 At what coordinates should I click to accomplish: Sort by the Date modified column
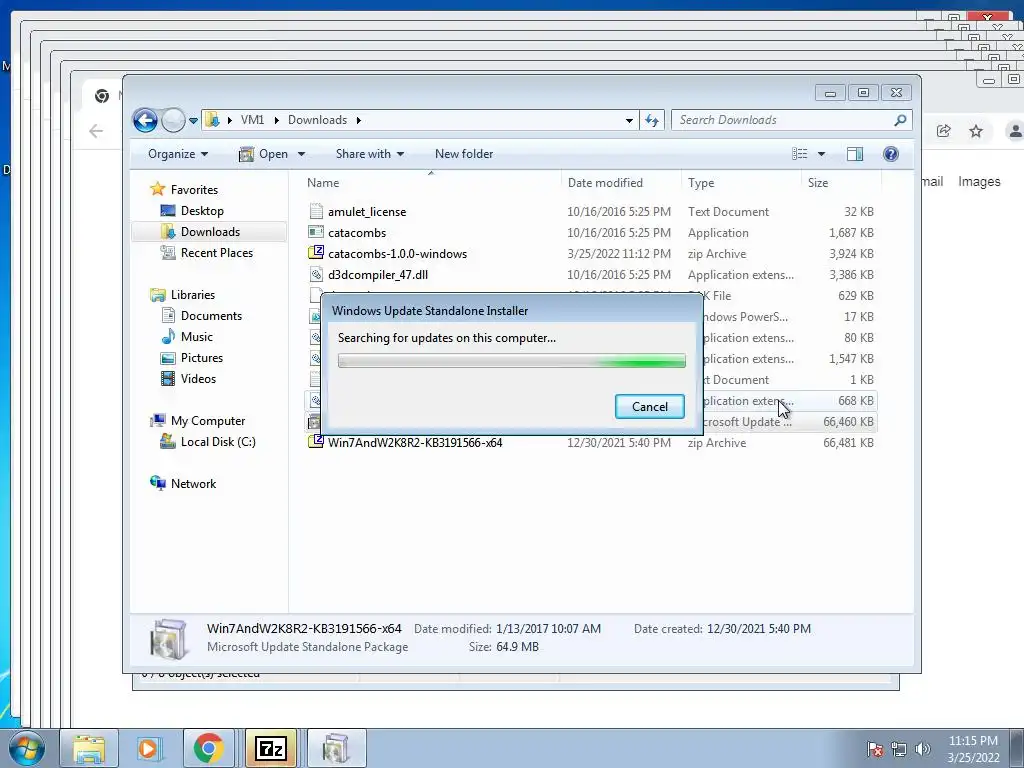(x=621, y=183)
